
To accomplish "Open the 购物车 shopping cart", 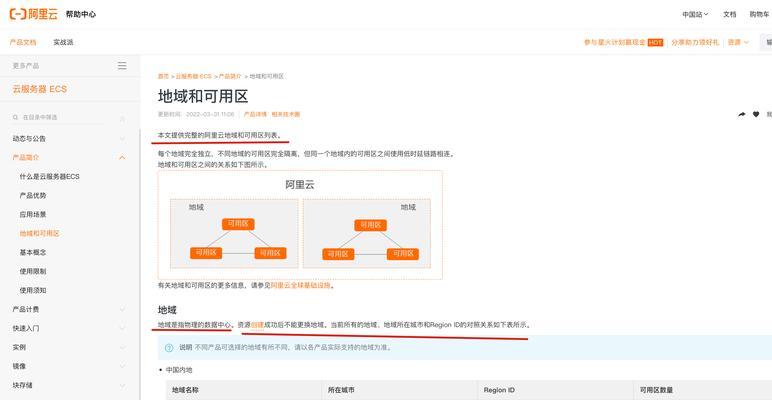I will (760, 14).
